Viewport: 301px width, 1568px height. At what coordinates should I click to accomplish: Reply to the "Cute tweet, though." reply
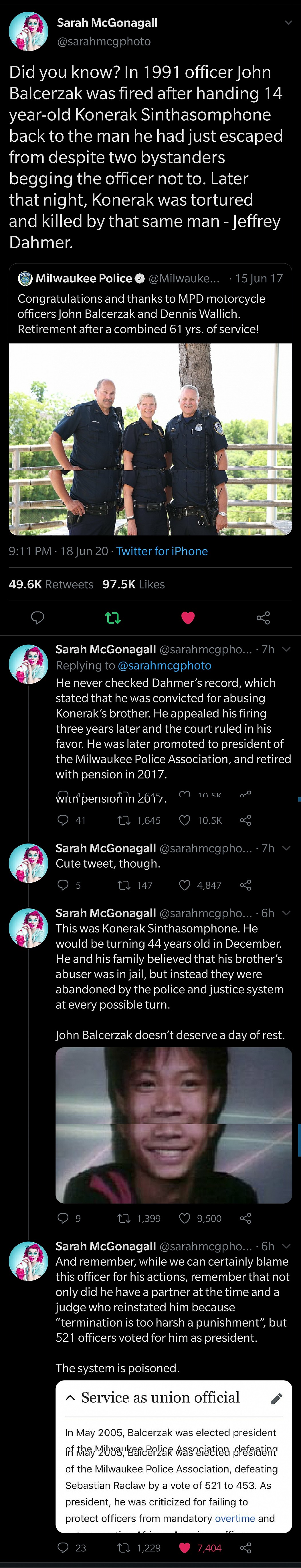click(x=63, y=885)
